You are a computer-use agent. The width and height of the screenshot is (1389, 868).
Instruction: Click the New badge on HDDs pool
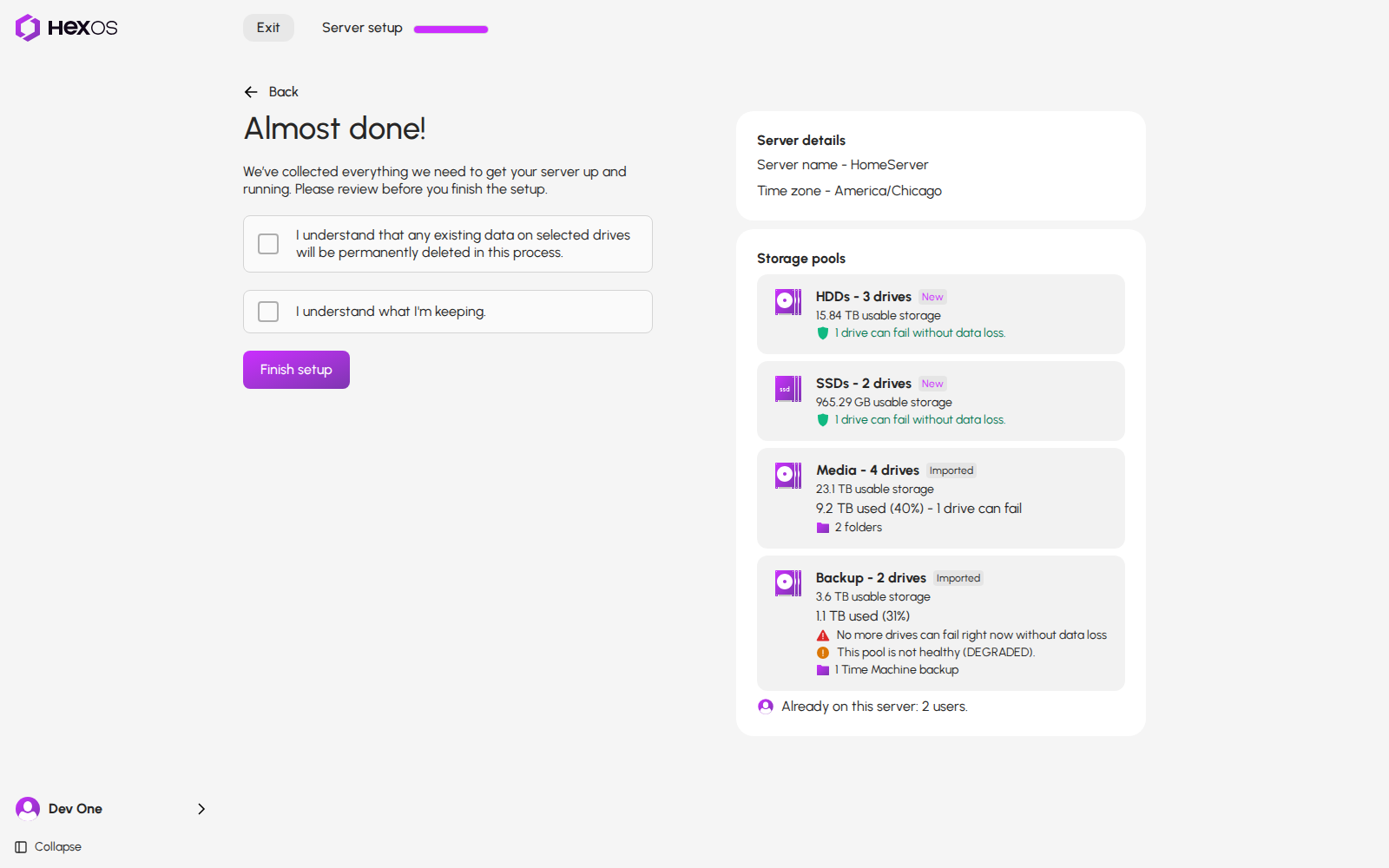(932, 297)
